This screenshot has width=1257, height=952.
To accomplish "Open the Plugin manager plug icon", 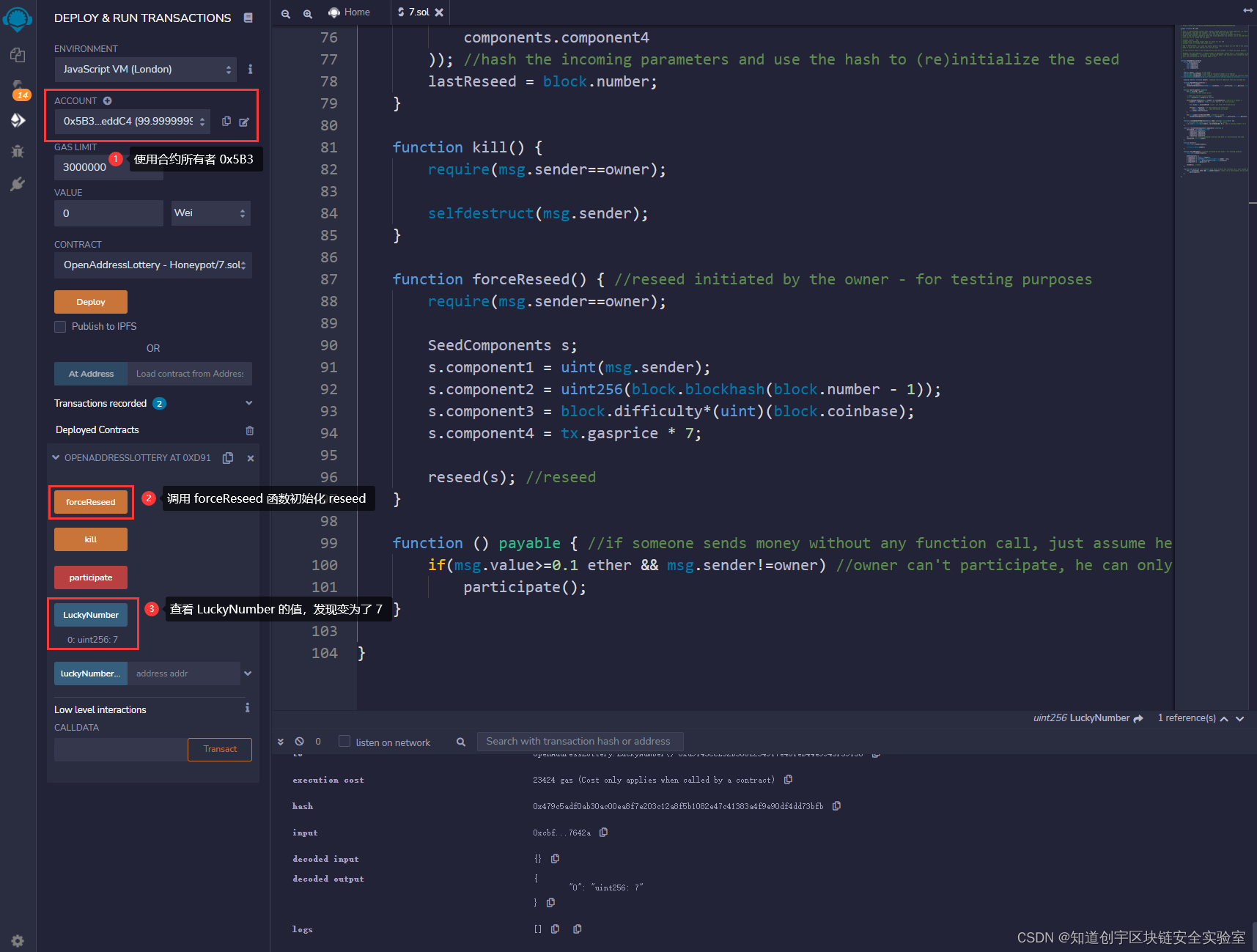I will point(18,184).
